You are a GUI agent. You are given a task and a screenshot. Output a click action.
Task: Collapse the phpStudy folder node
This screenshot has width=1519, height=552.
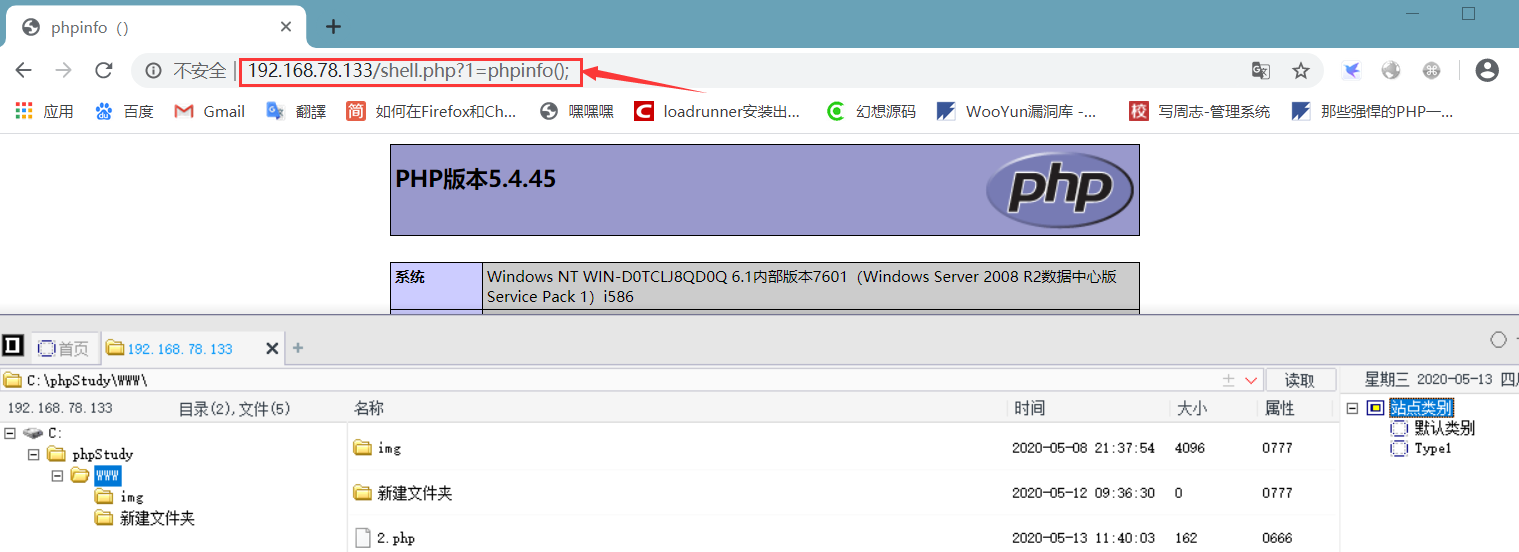click(34, 454)
